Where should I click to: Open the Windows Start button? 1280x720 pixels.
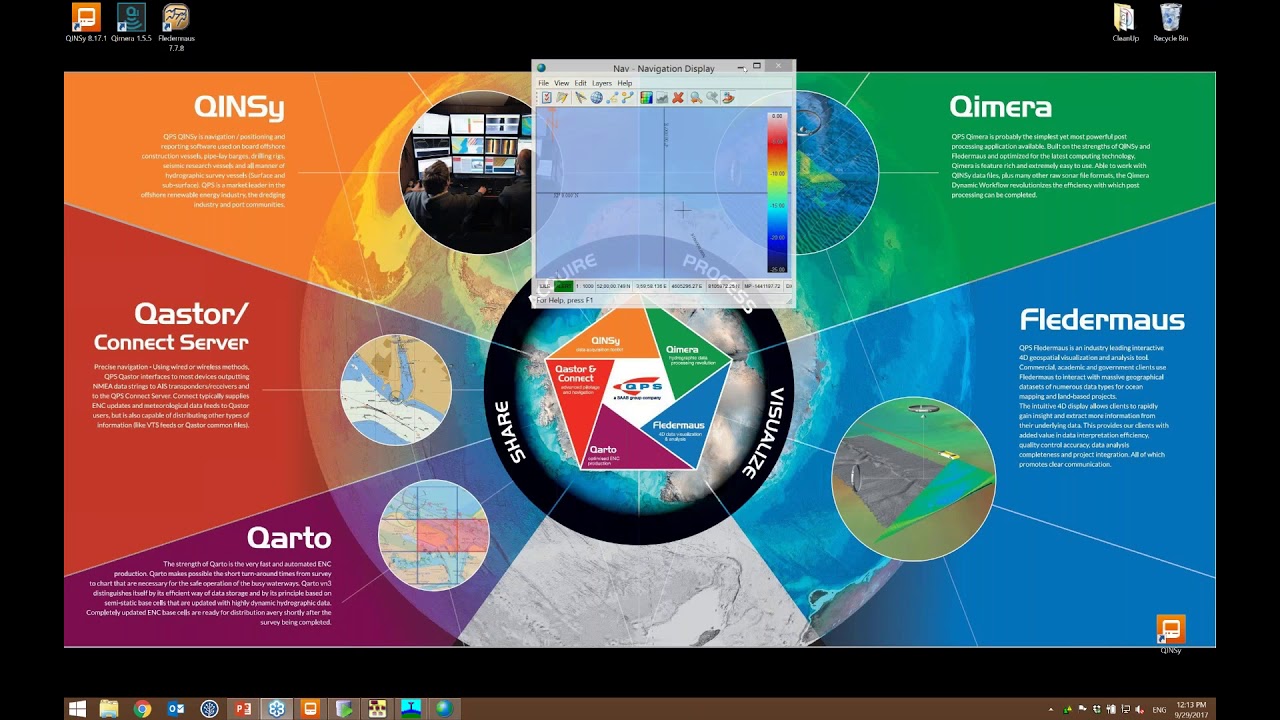click(77, 709)
